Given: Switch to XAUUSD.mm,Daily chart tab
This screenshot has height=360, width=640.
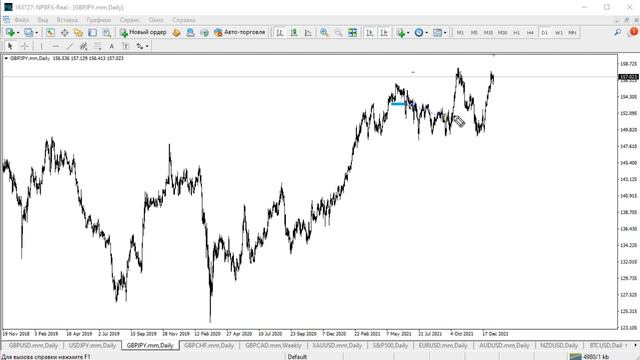Looking at the screenshot, I should tap(337, 345).
